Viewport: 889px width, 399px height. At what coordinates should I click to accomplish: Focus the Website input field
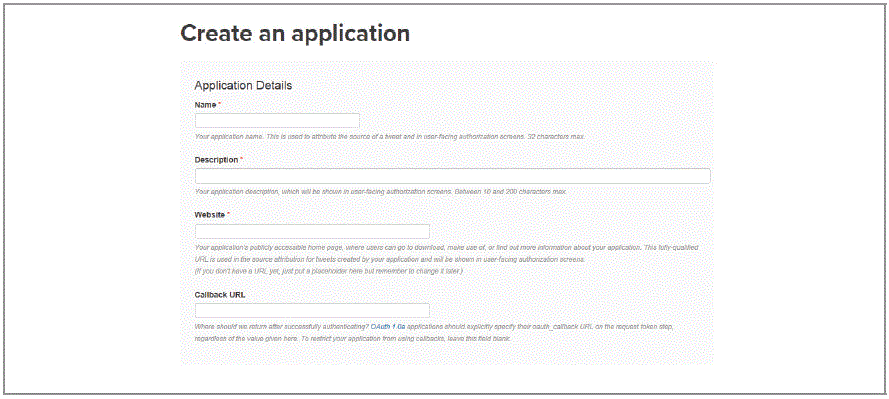point(312,231)
